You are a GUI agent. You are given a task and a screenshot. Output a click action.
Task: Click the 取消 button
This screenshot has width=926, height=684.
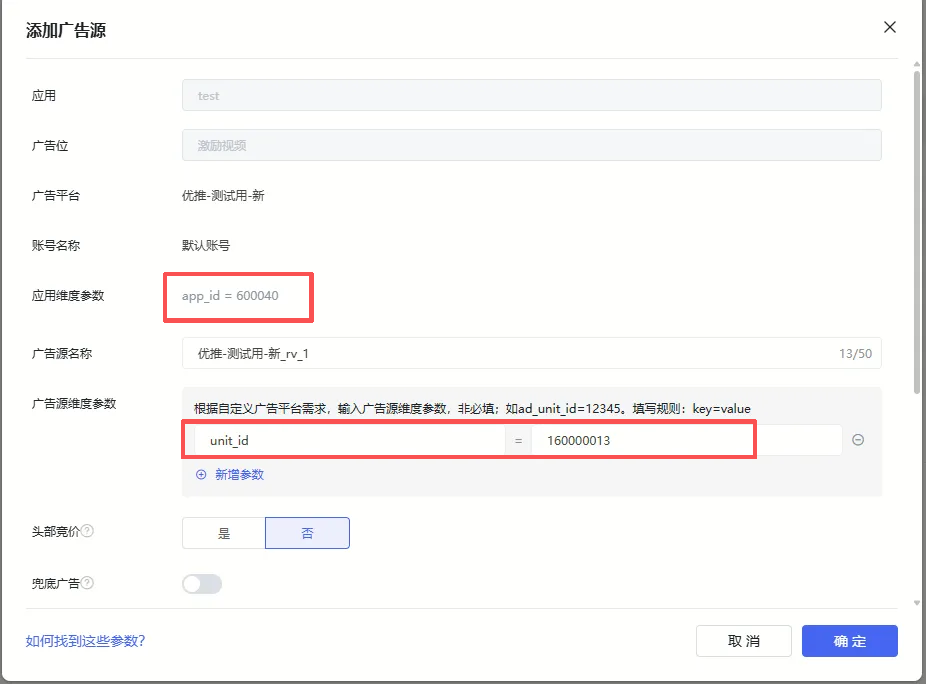coord(744,641)
